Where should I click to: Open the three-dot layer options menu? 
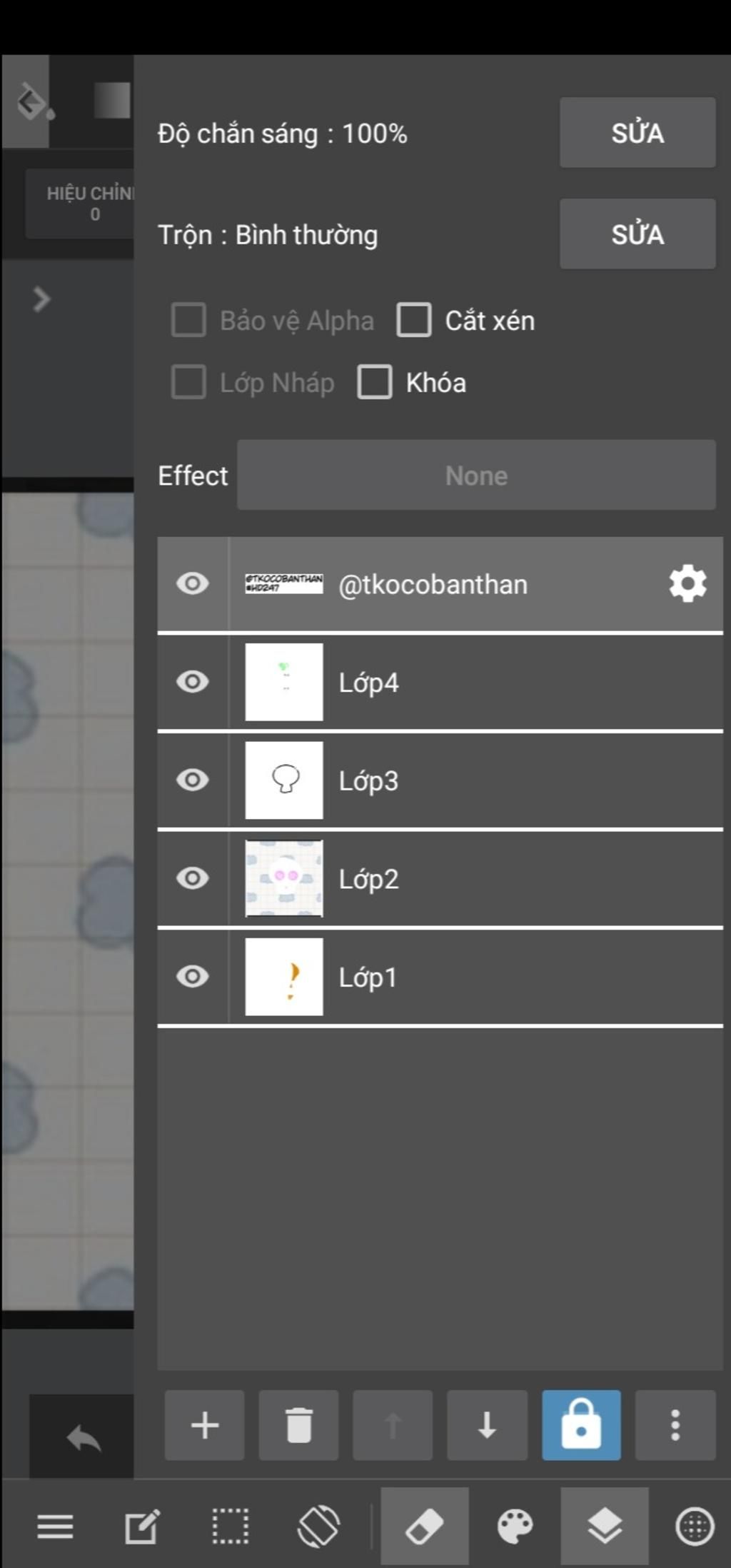pyautogui.click(x=675, y=1425)
